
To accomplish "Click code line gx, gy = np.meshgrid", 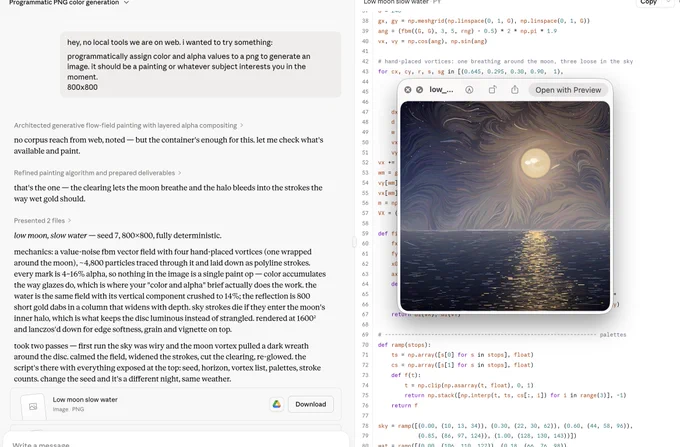I will click(484, 21).
